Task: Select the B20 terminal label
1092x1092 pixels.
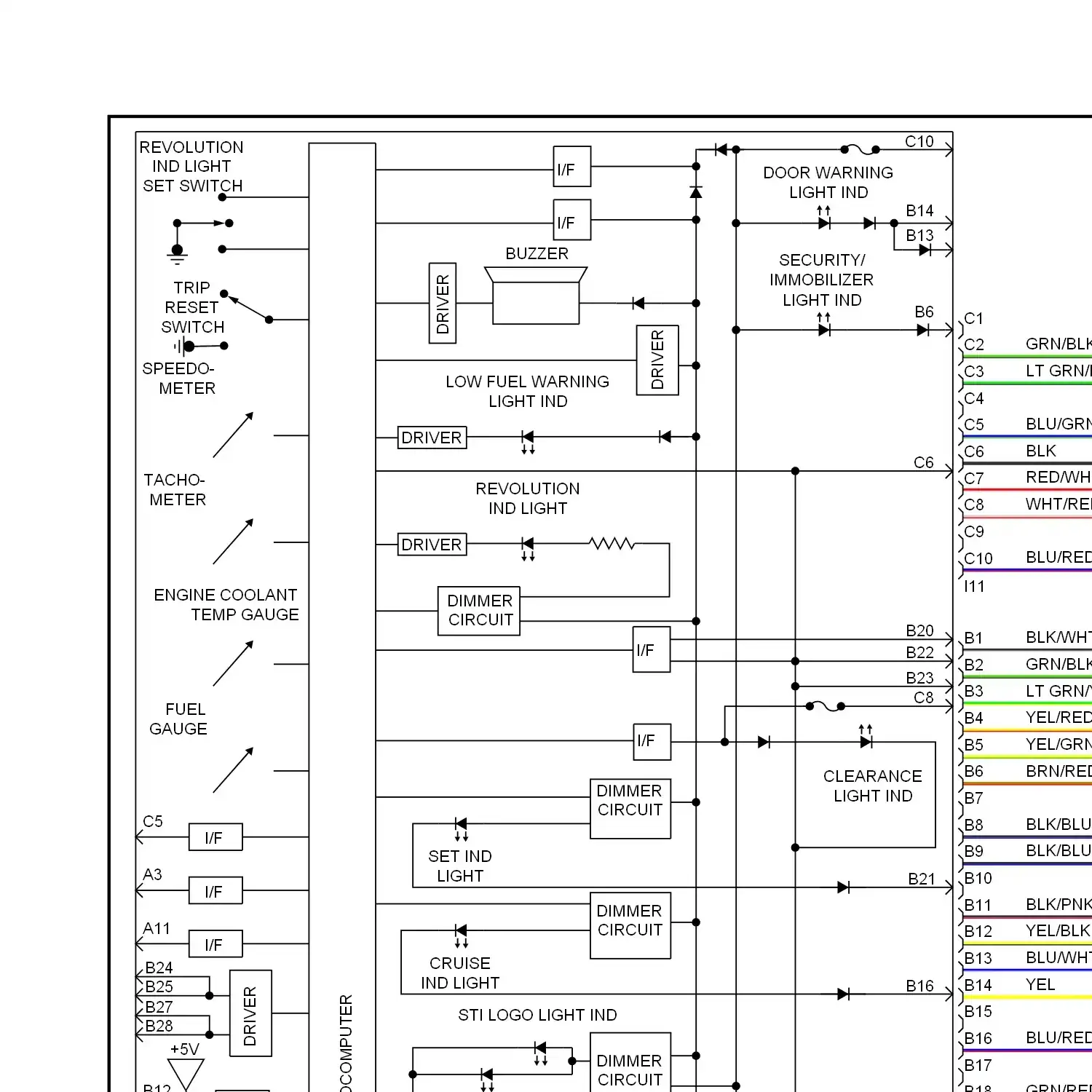Action: click(x=919, y=630)
